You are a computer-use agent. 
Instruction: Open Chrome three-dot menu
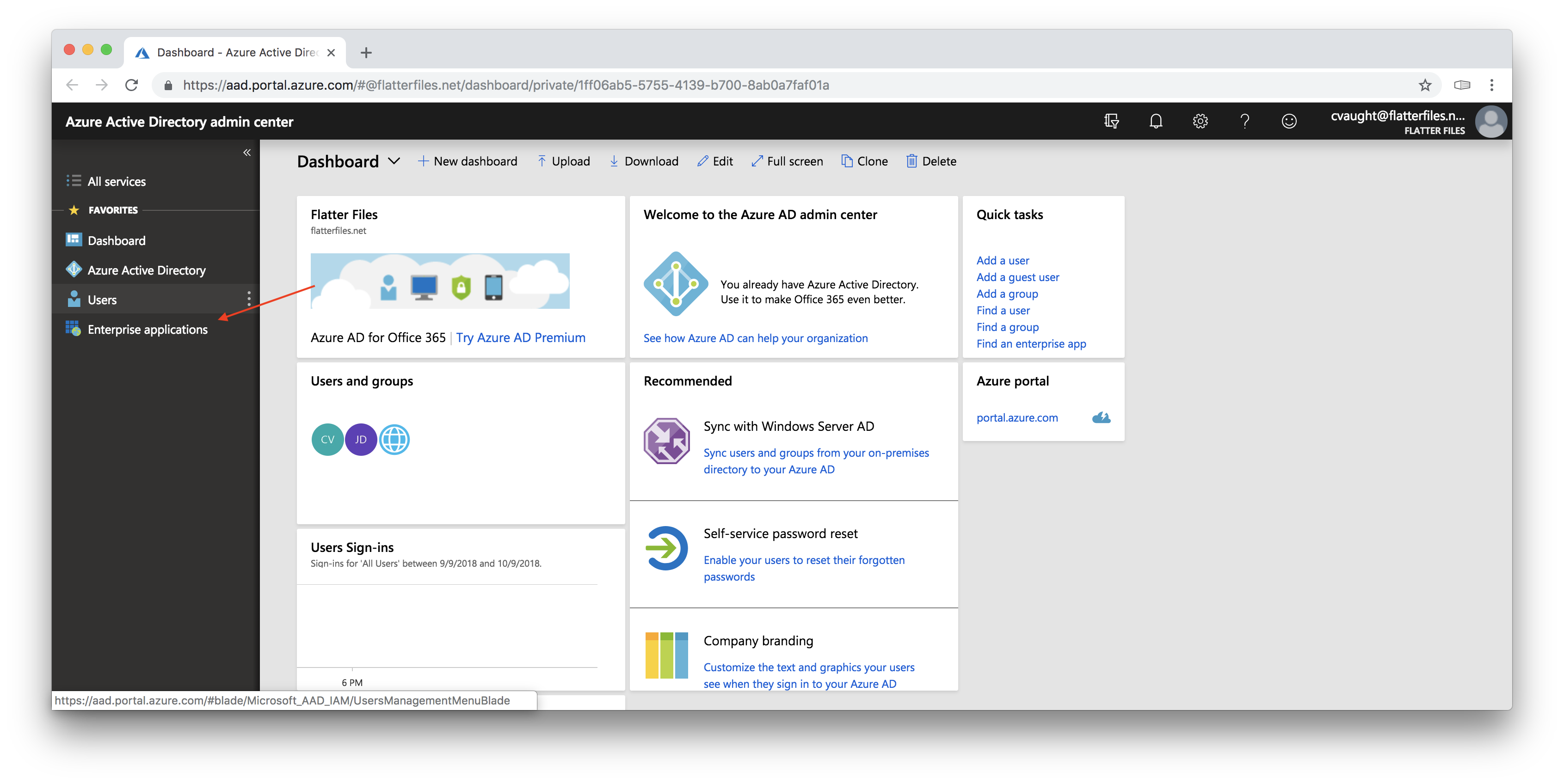click(x=1491, y=85)
